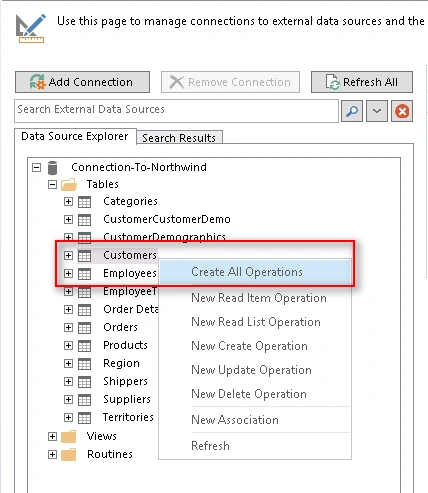Expand the Territories table node
428x493 pixels.
pos(68,417)
